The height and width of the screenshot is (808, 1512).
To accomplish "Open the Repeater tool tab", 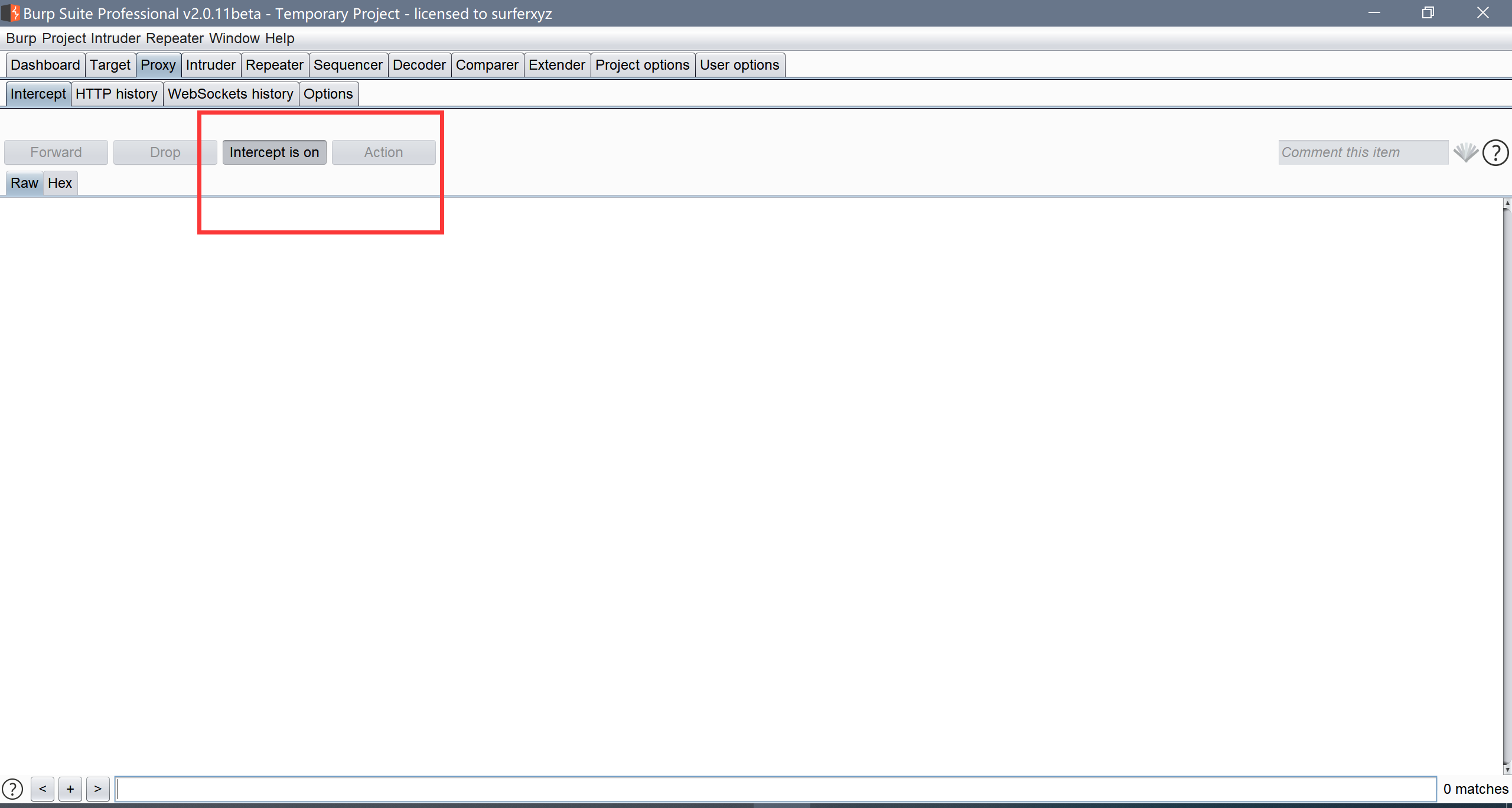I will (274, 65).
